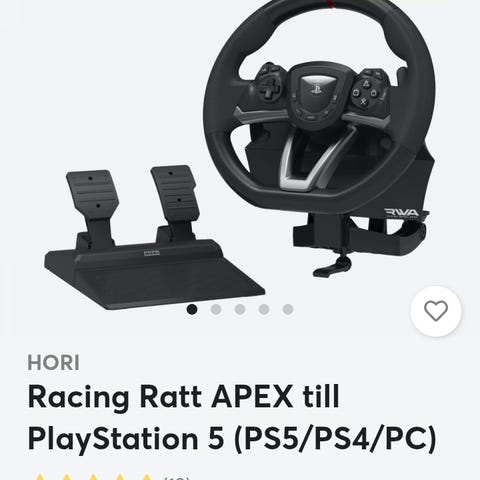Screen dimensions: 480x480
Task: Click the face buttons cluster on wheel
Action: [364, 91]
